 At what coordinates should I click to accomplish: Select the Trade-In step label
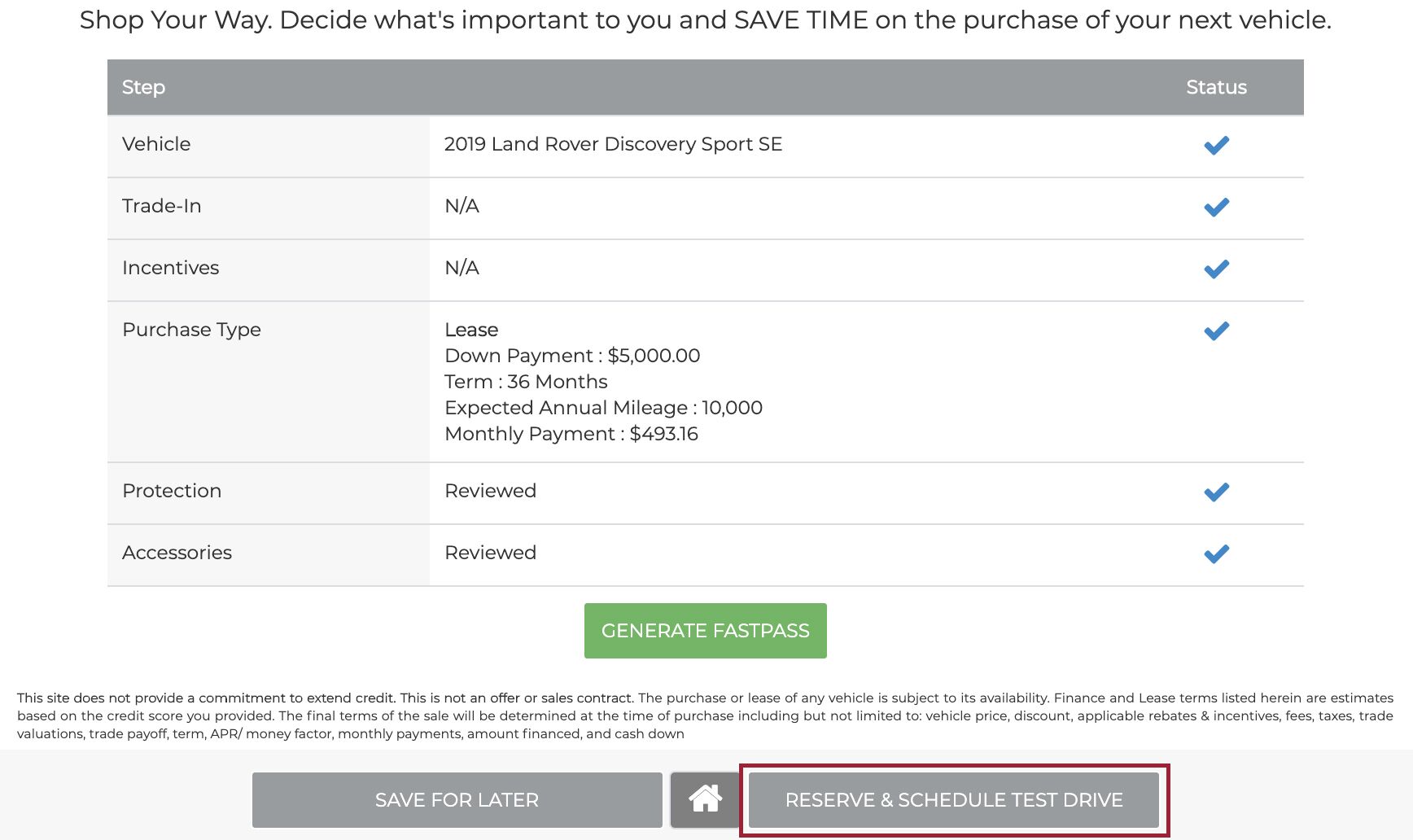[161, 206]
